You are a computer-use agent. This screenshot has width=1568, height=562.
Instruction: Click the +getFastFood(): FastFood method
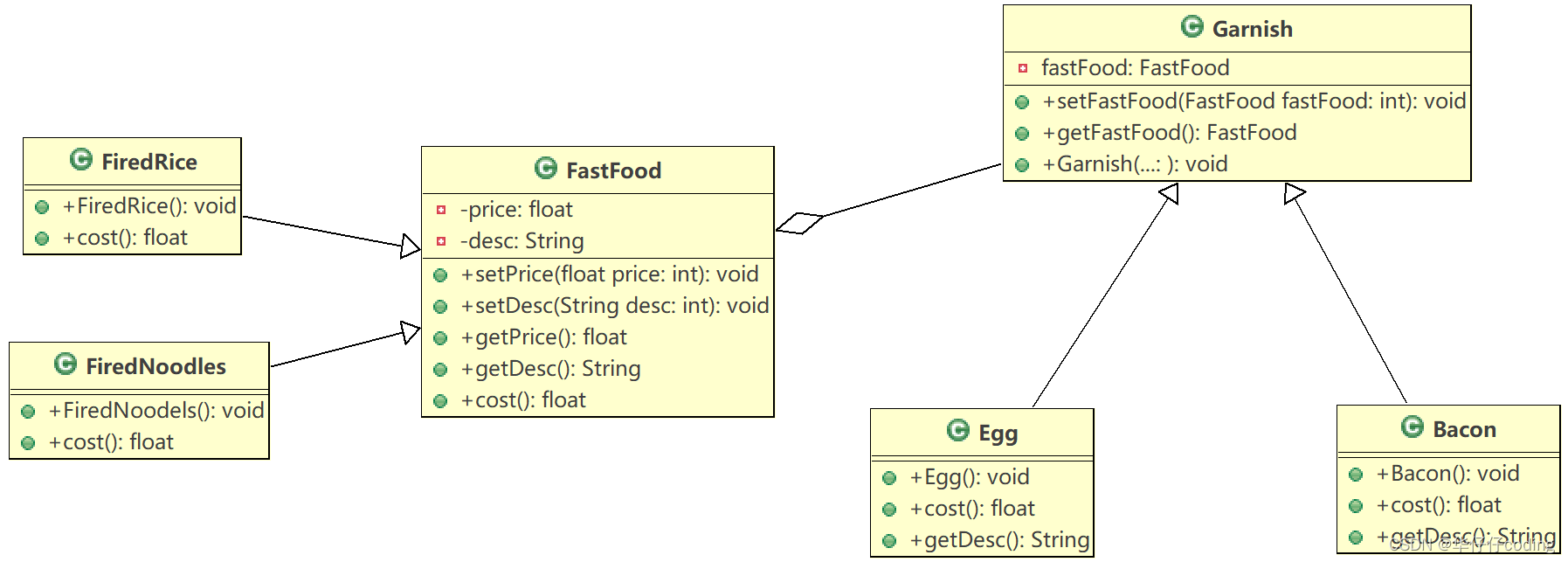[1170, 133]
